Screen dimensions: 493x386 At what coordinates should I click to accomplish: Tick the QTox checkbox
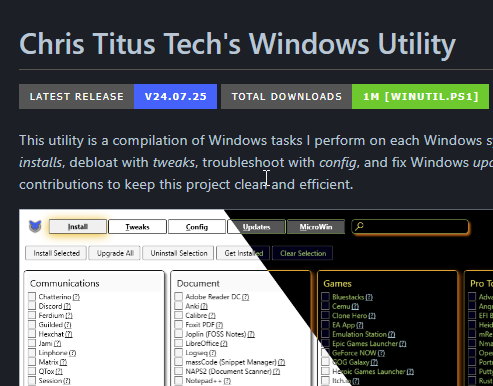coord(32,371)
